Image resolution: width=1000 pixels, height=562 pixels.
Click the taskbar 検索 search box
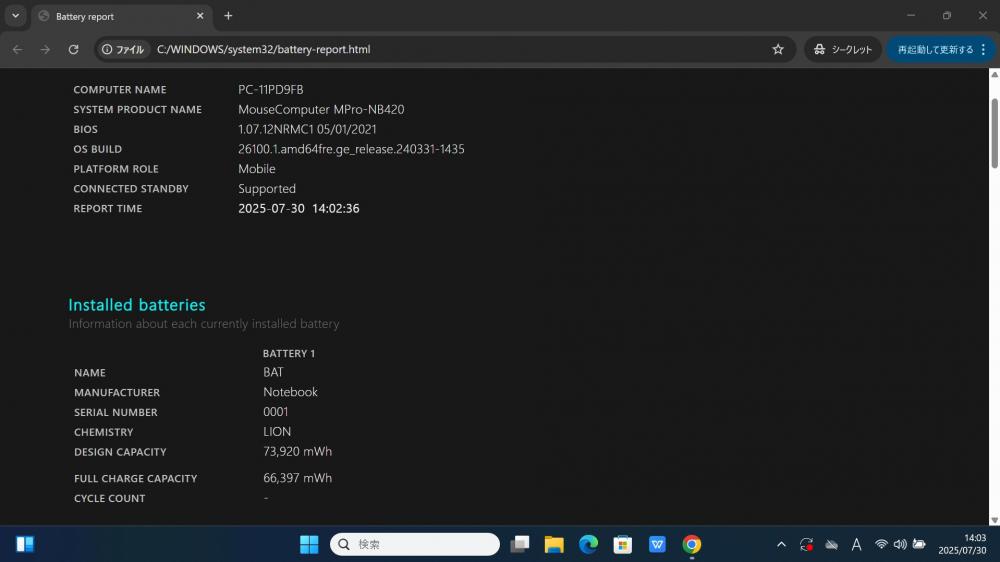[x=415, y=544]
